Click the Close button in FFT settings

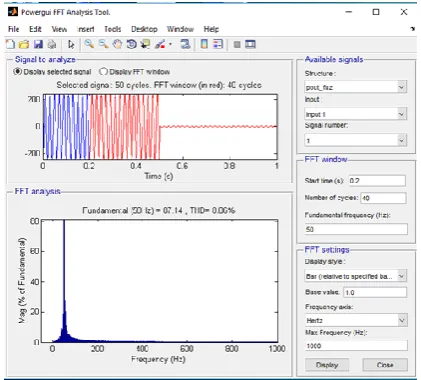point(385,365)
